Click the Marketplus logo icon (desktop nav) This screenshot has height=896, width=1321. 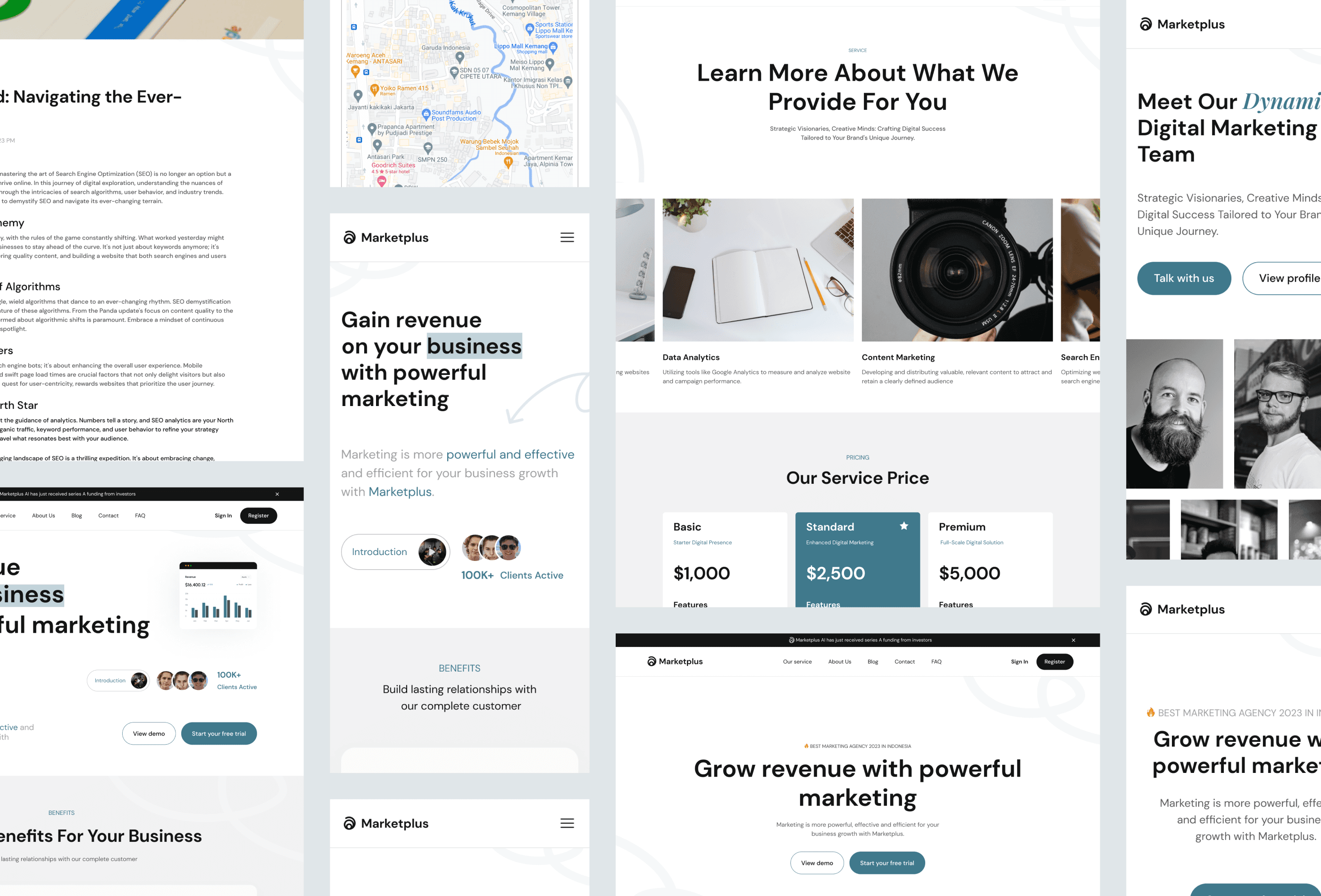tap(651, 661)
